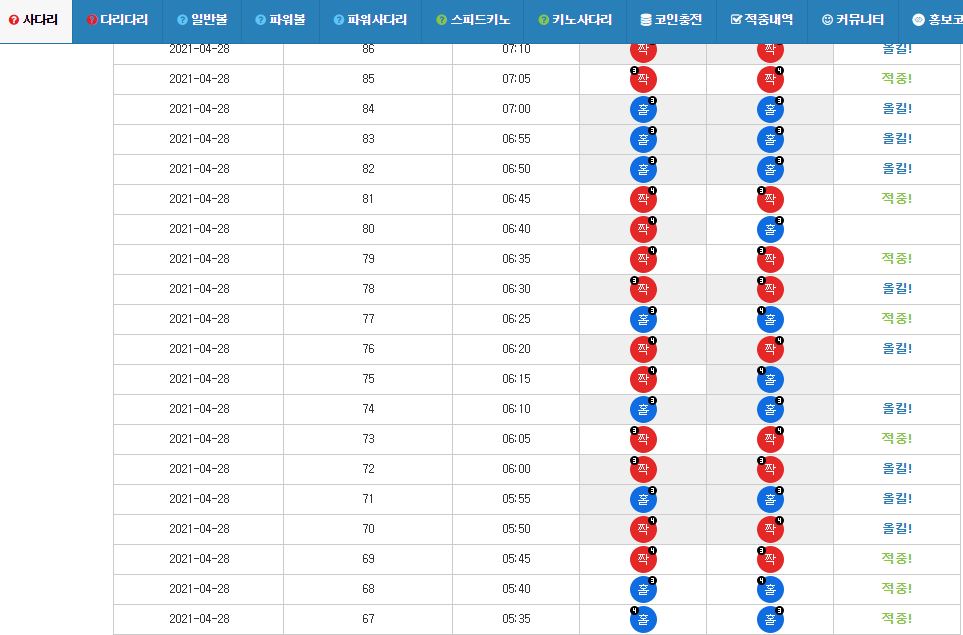963x635 pixels.
Task: Click round number 76
Action: 368,349
